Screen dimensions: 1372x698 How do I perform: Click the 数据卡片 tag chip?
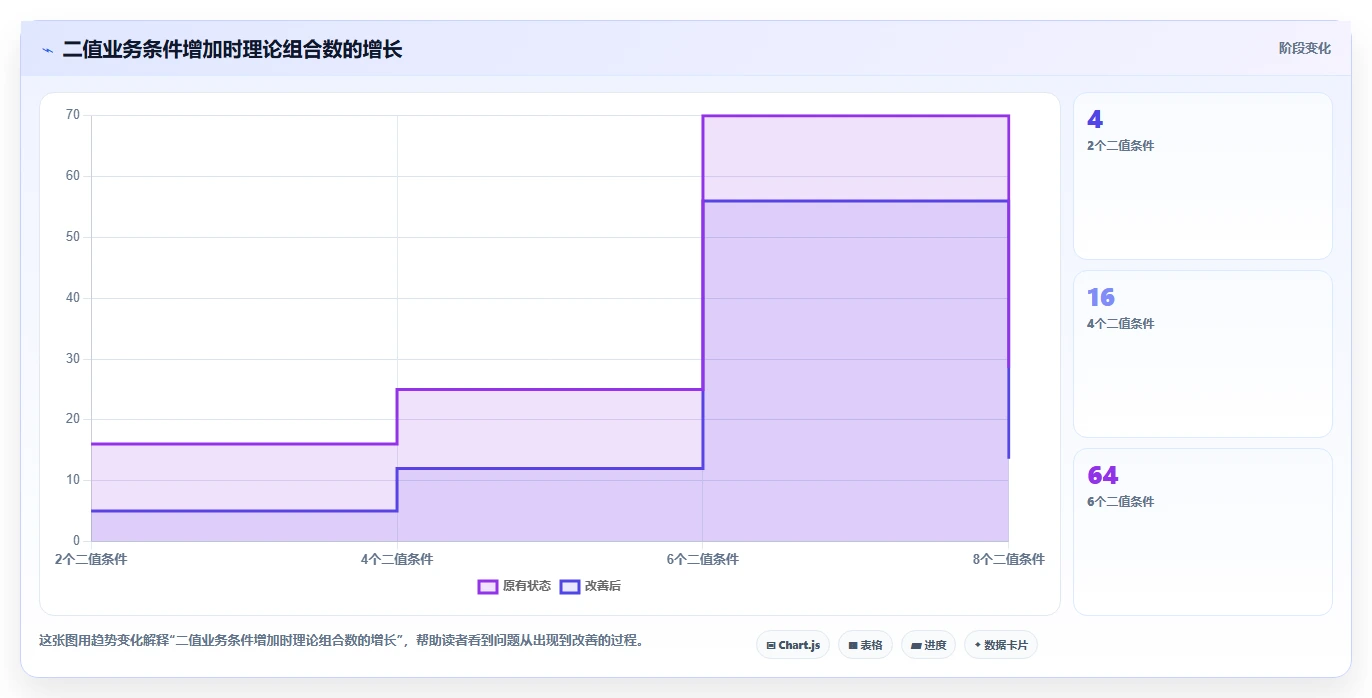pos(1000,645)
